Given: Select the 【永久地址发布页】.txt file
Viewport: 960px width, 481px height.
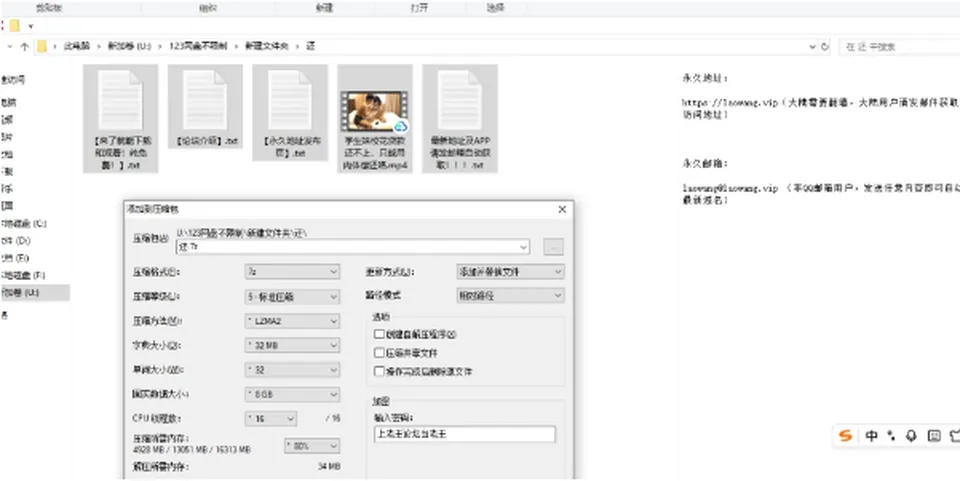Looking at the screenshot, I should click(290, 113).
